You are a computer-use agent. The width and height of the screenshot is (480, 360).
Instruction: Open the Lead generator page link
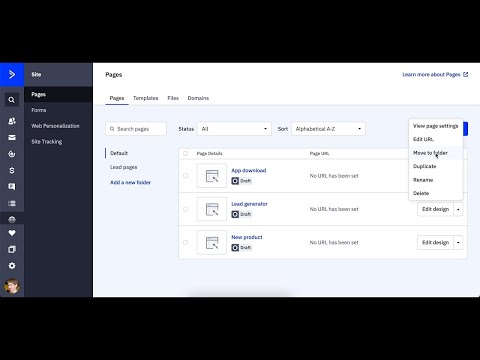[249, 204]
